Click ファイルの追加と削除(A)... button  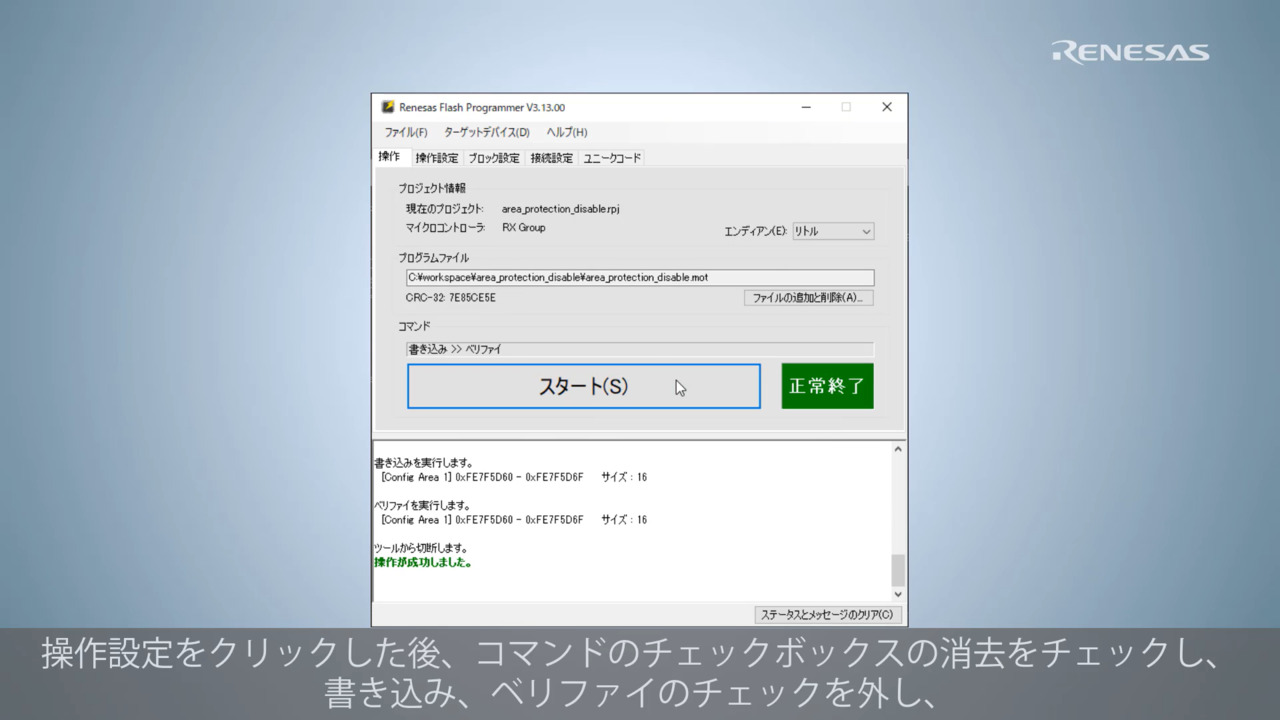point(809,298)
